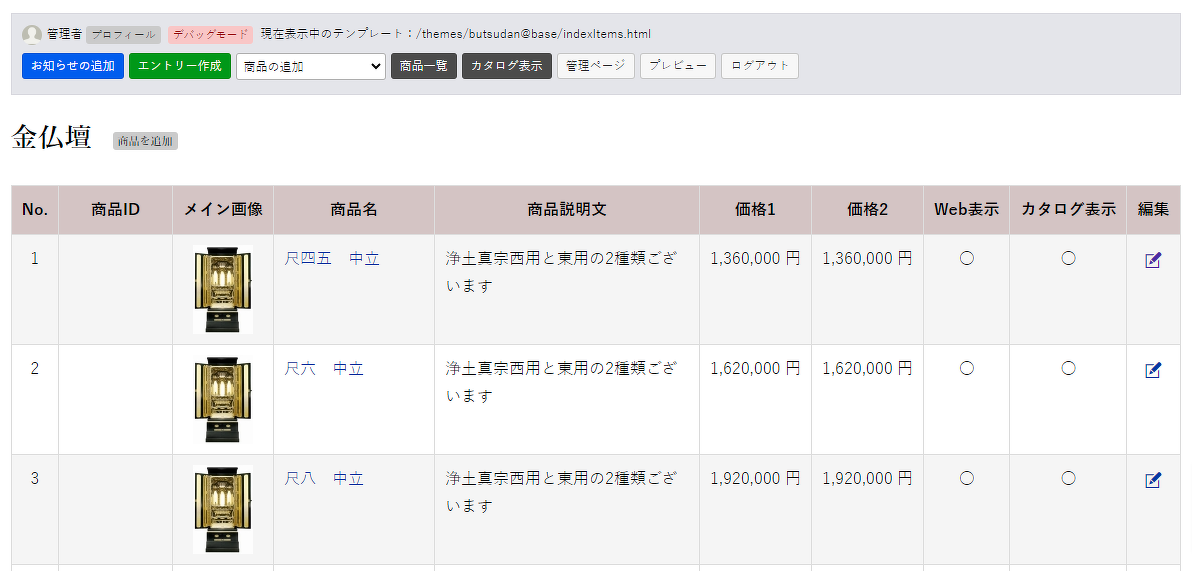Toggle カタログ表示 circle for row 2
Viewport: 1192px width, 571px height.
click(x=1068, y=369)
